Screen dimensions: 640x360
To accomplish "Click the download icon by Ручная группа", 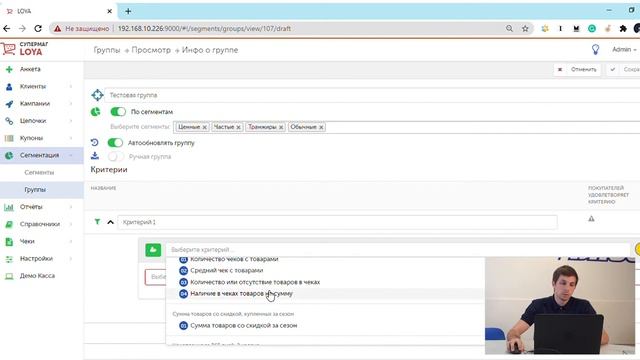I will [x=95, y=156].
